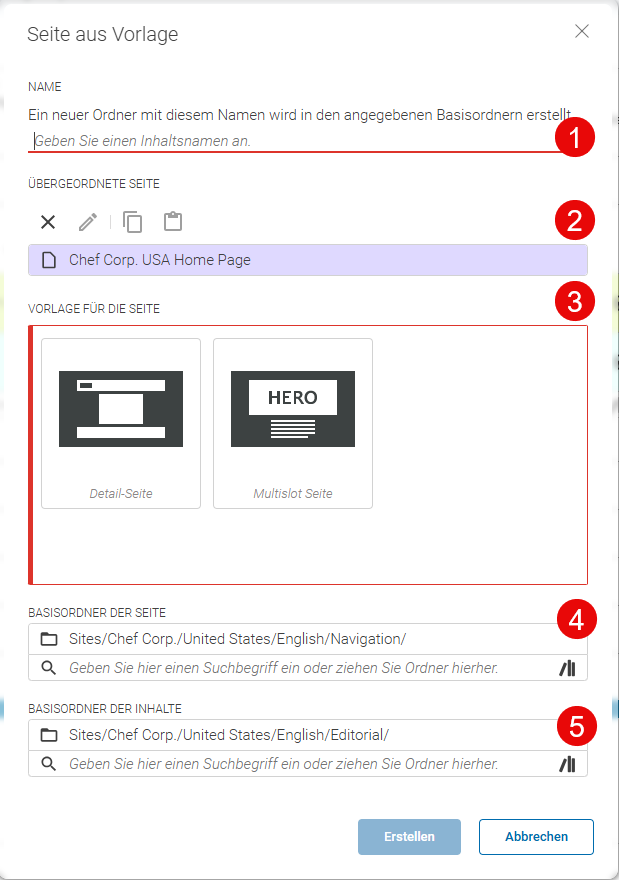Select the Editorial base folder path
Image resolution: width=619 pixels, height=880 pixels.
pos(308,735)
